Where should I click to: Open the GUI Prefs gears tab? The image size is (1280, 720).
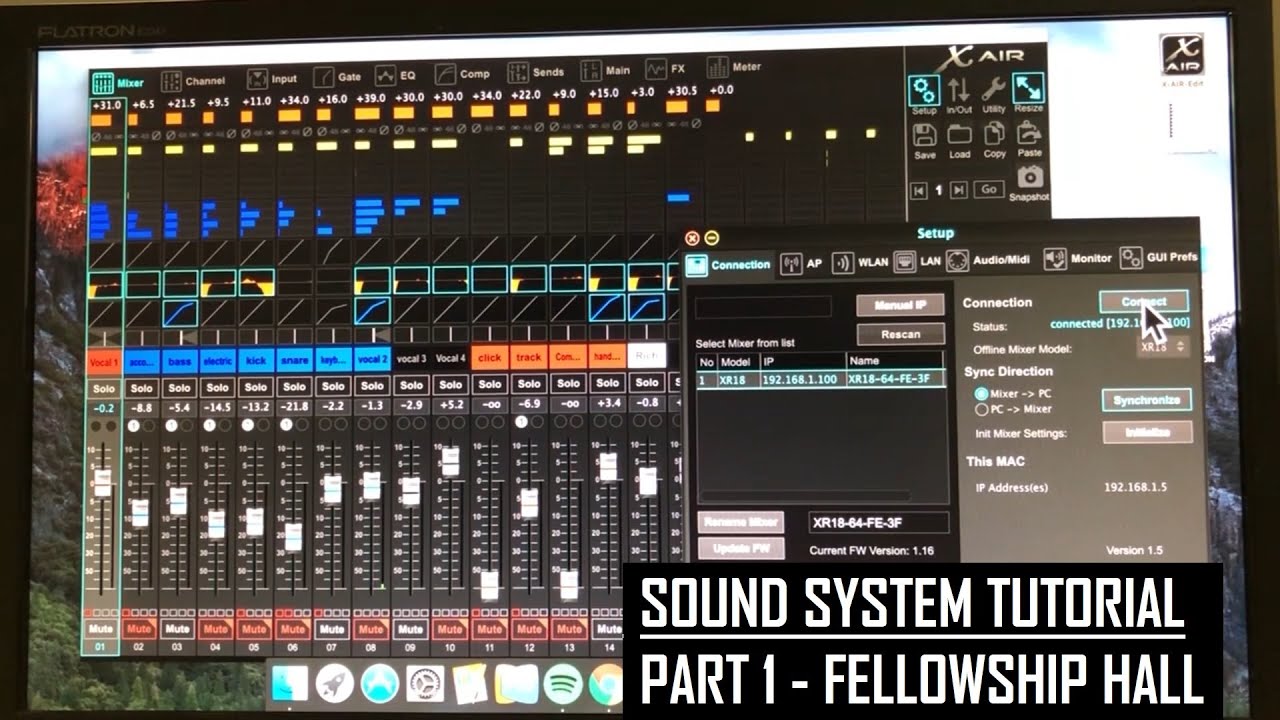pyautogui.click(x=1158, y=258)
